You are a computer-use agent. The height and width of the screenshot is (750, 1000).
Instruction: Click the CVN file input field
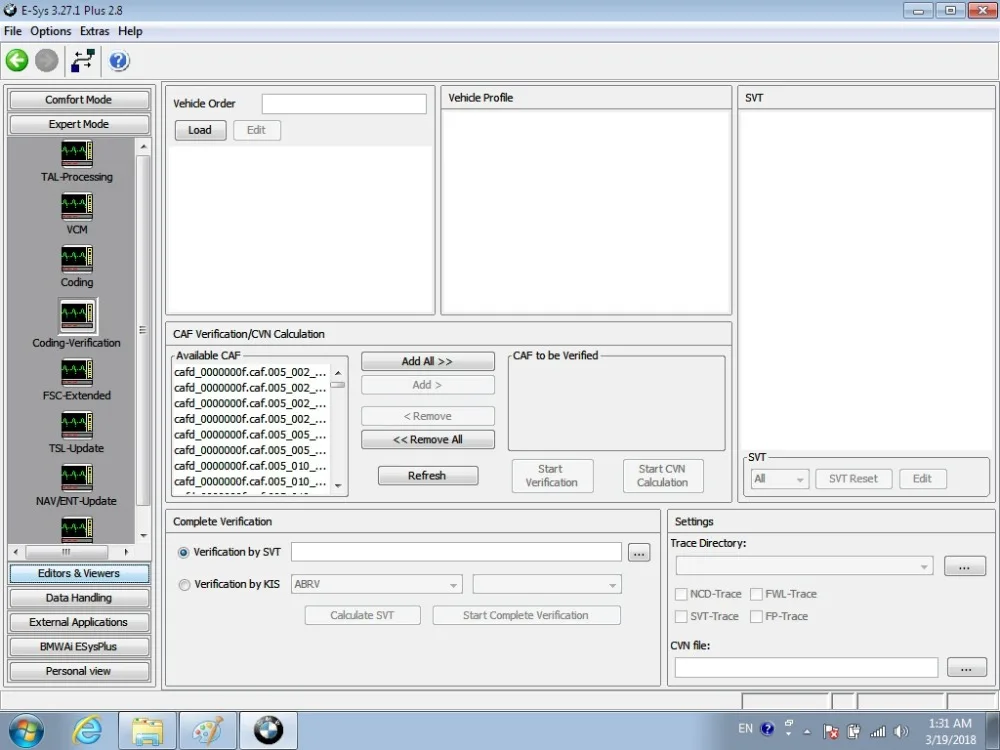click(806, 668)
